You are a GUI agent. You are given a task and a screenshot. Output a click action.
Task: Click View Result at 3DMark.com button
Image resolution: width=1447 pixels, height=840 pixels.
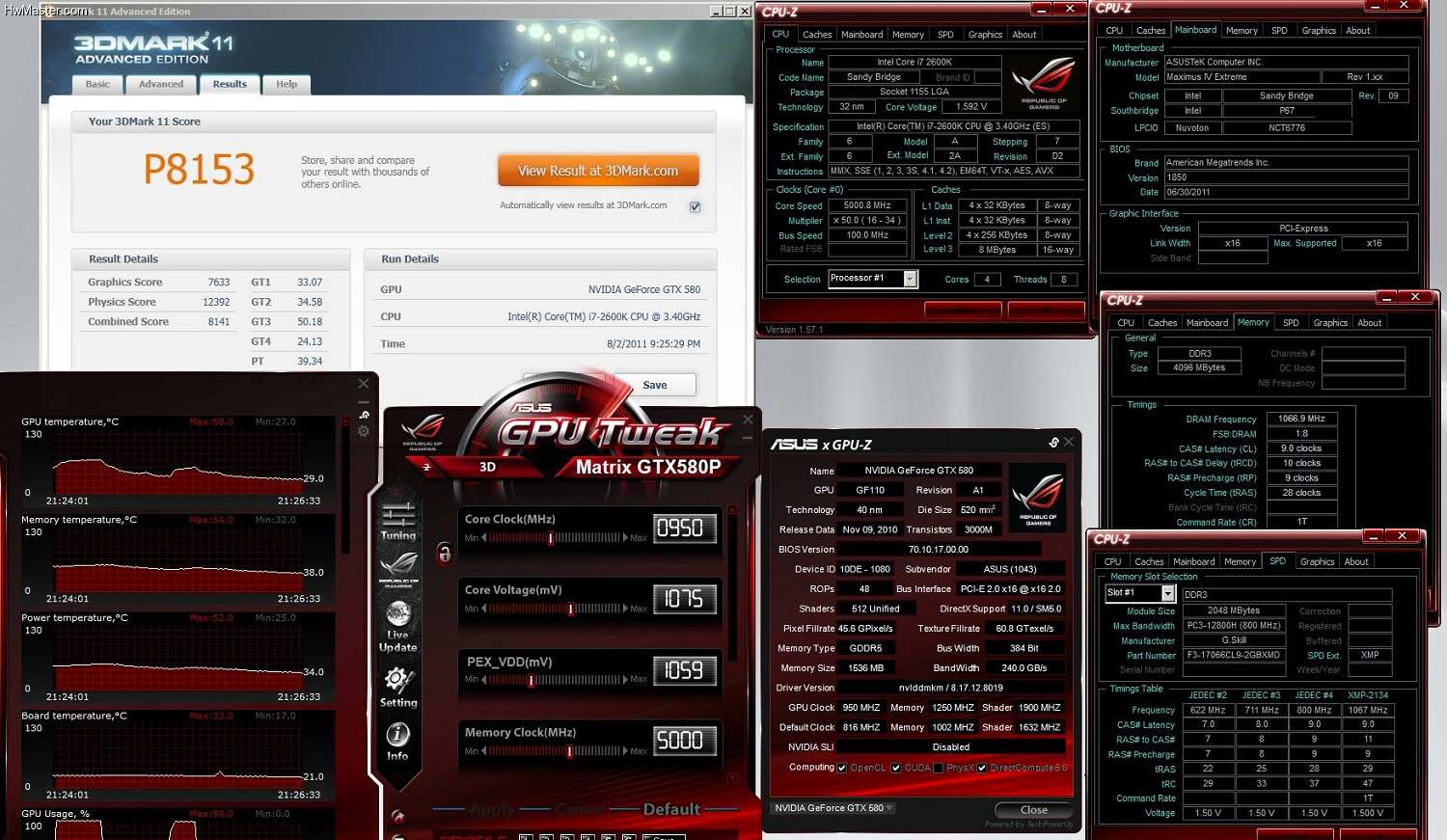(x=598, y=171)
